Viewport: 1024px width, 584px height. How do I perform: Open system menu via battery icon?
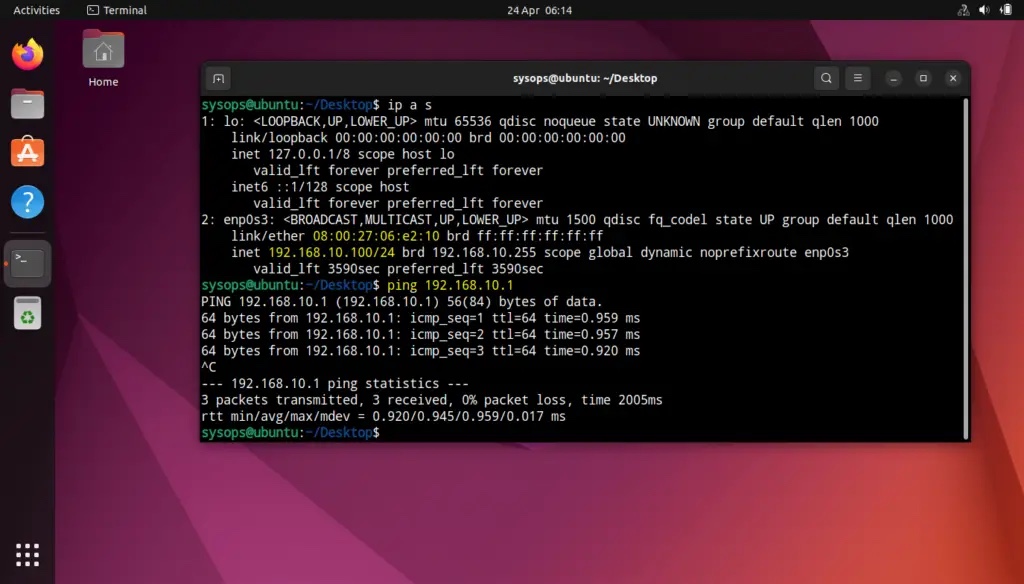[x=1003, y=10]
